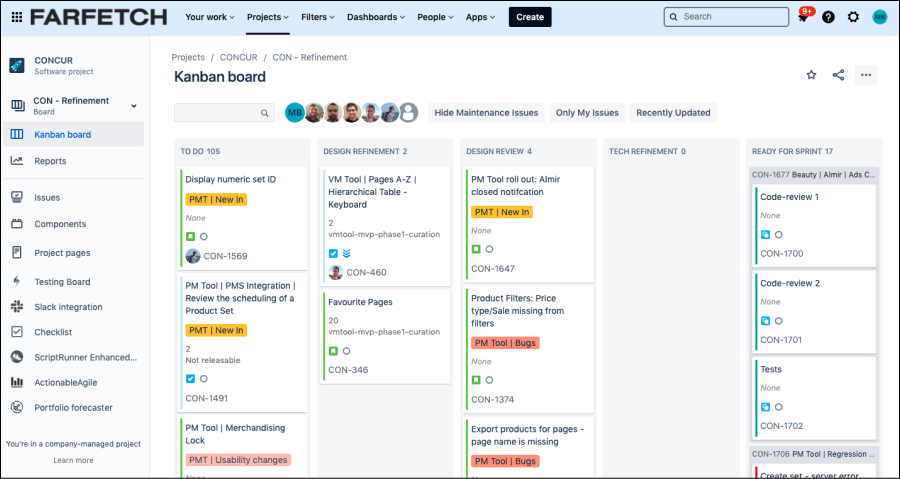The image size is (900, 479).
Task: Toggle the Recently Updated filter
Action: click(673, 113)
